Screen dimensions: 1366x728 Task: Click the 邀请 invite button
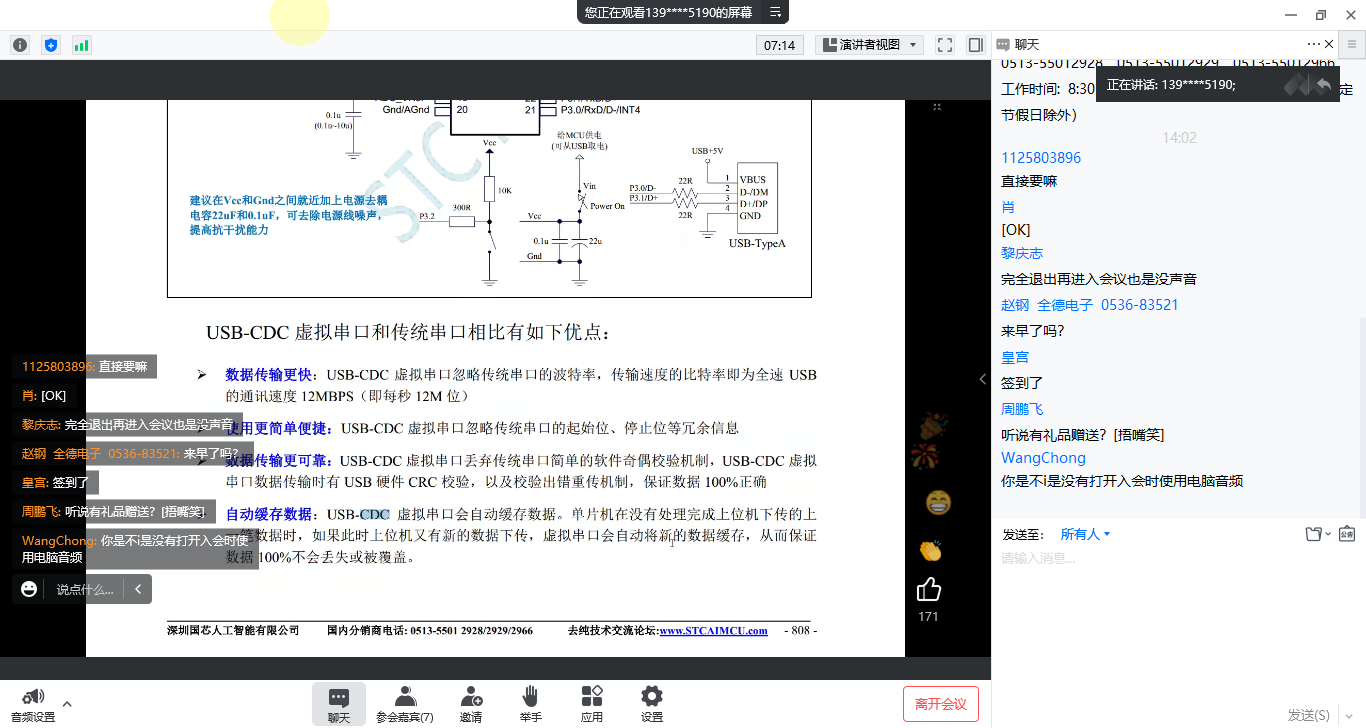pos(471,705)
